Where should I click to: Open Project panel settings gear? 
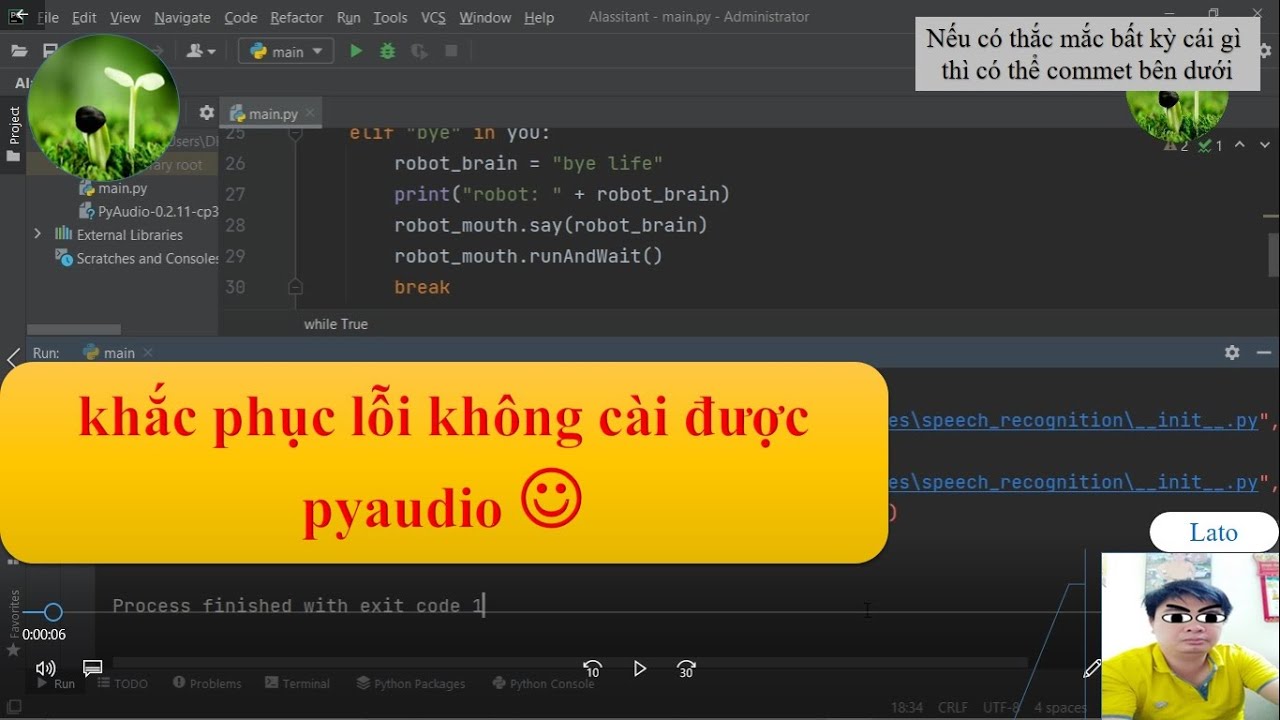click(x=207, y=113)
